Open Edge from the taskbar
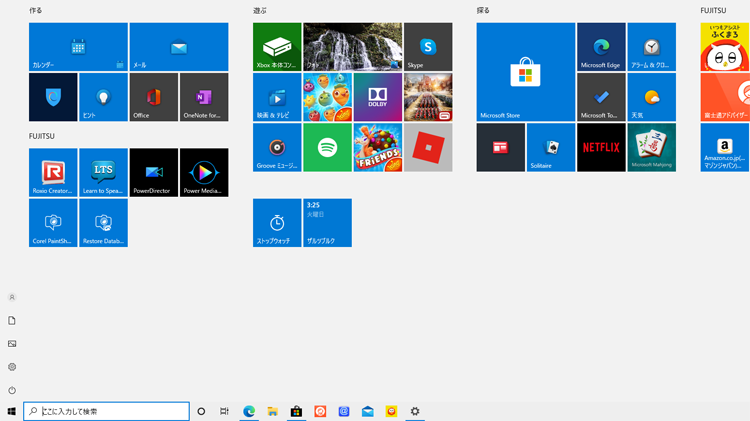This screenshot has height=421, width=750. pos(249,411)
